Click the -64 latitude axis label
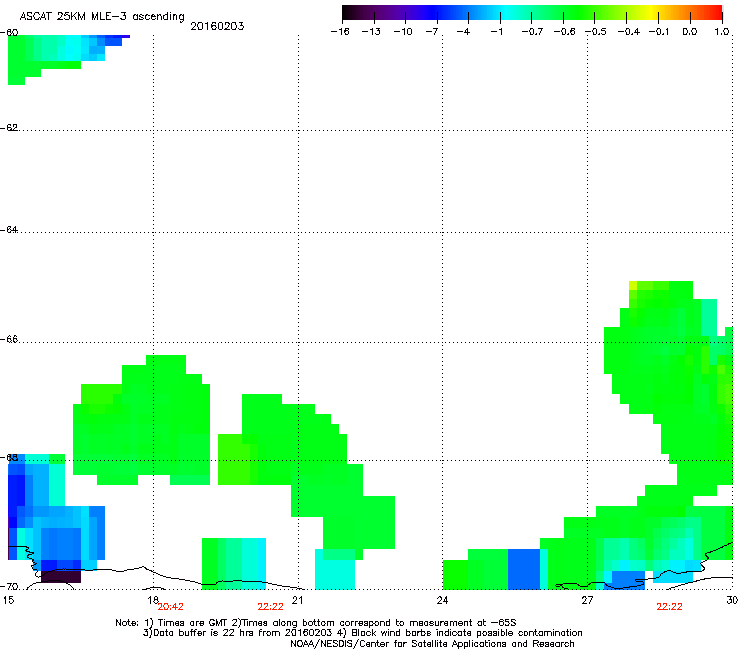The height and width of the screenshot is (650, 740). click(x=9, y=229)
